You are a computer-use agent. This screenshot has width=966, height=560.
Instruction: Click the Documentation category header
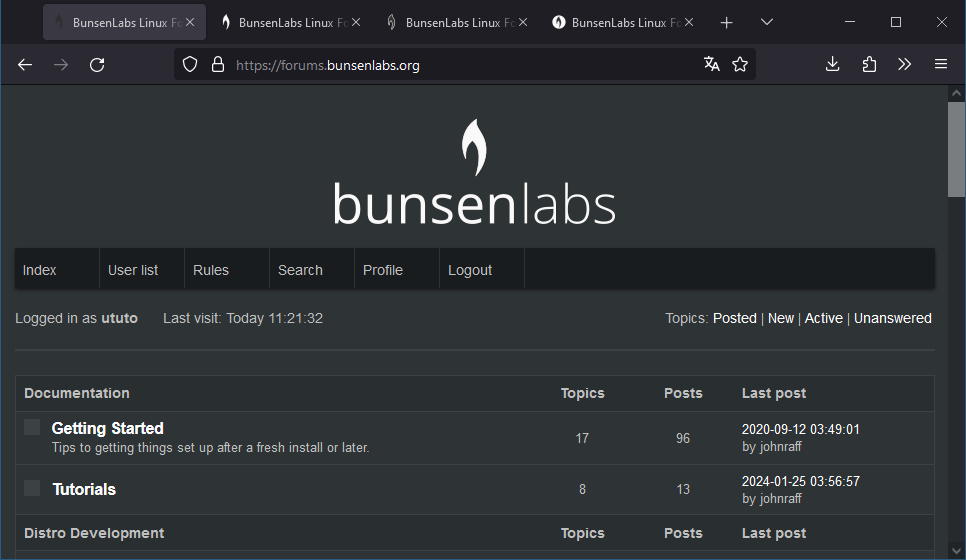coord(76,393)
